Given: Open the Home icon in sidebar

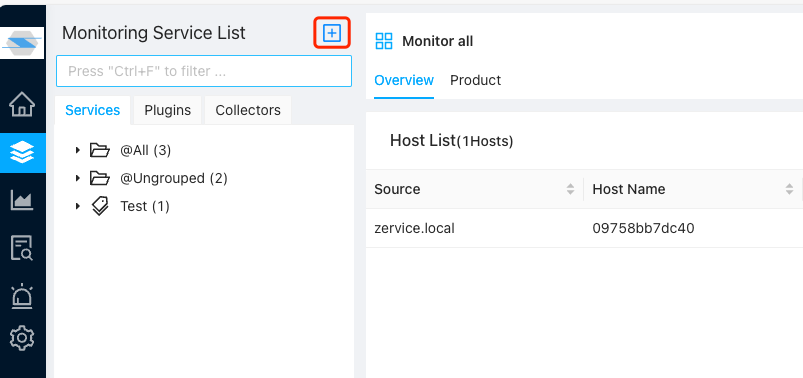Looking at the screenshot, I should (x=22, y=104).
